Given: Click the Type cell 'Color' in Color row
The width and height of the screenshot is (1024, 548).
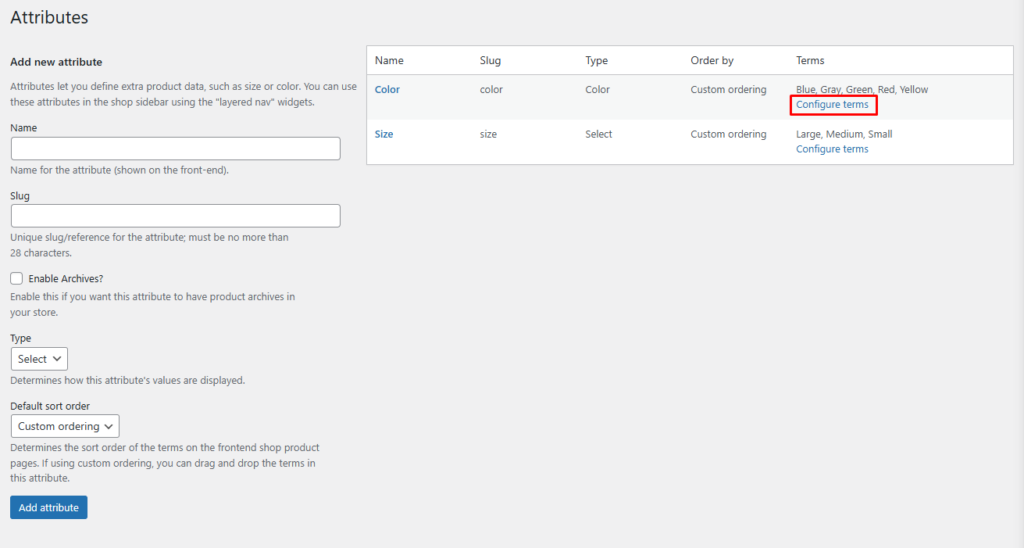Looking at the screenshot, I should (597, 89).
